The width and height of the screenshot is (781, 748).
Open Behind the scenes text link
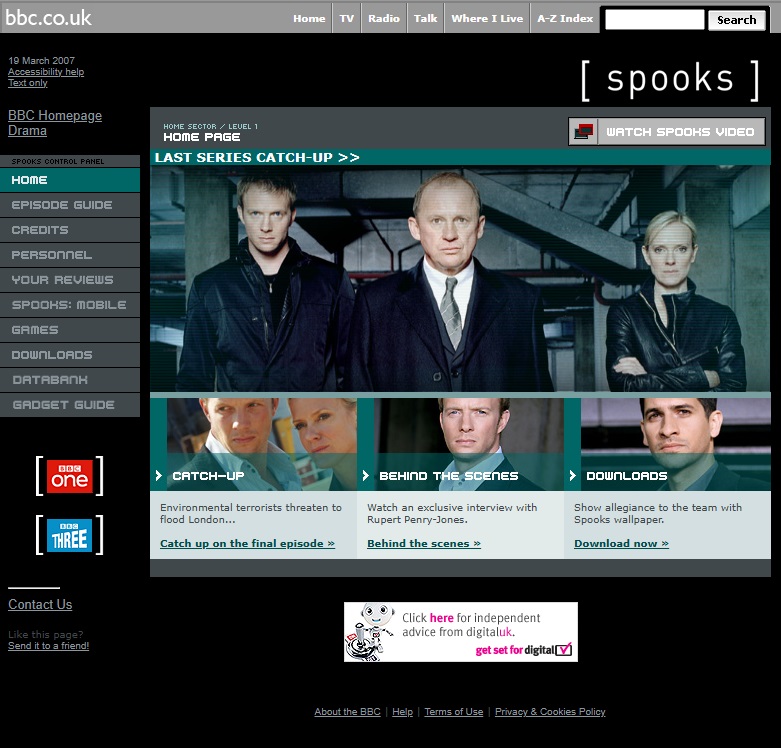click(424, 543)
